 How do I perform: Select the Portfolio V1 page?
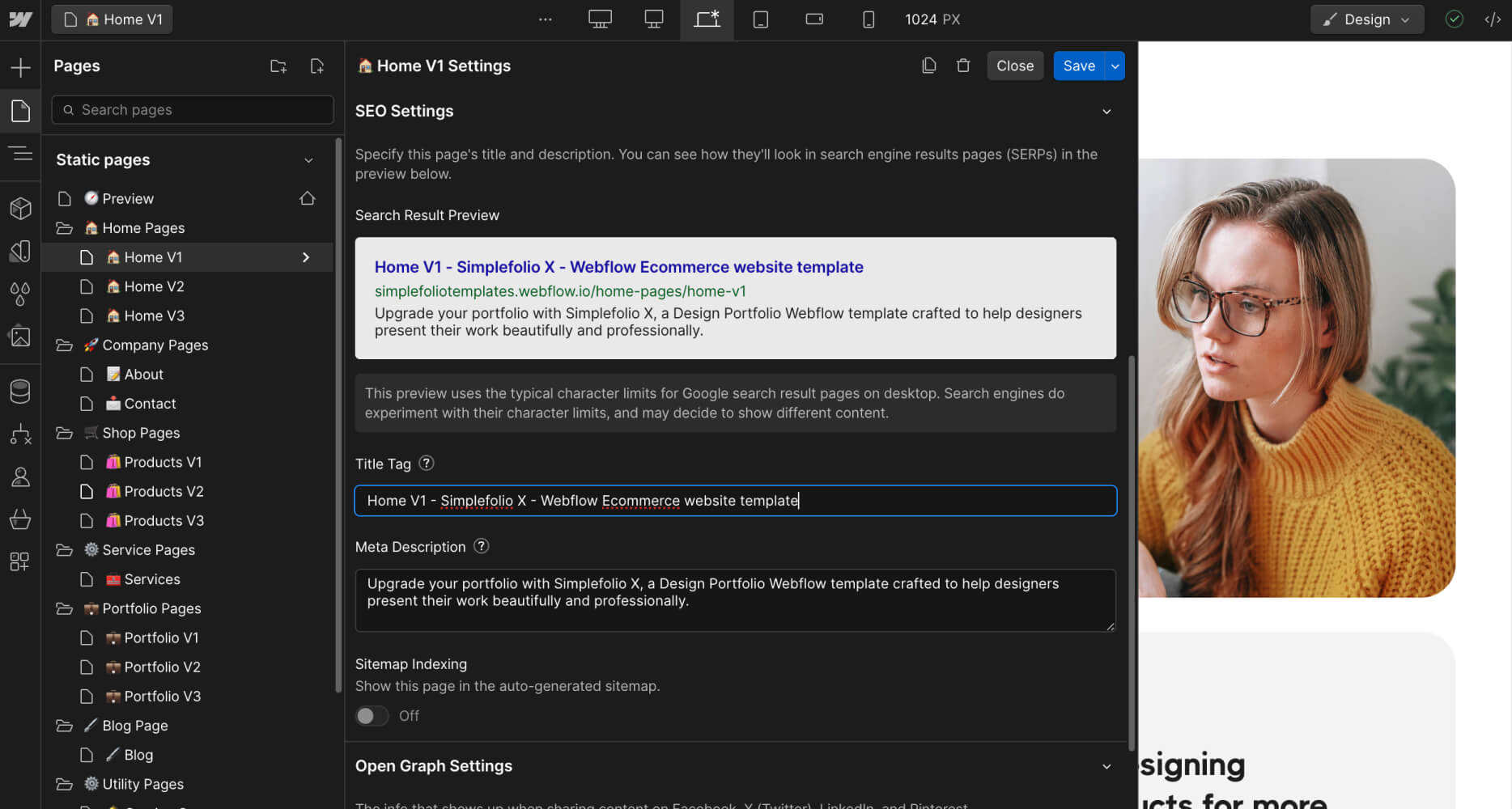pos(187,637)
